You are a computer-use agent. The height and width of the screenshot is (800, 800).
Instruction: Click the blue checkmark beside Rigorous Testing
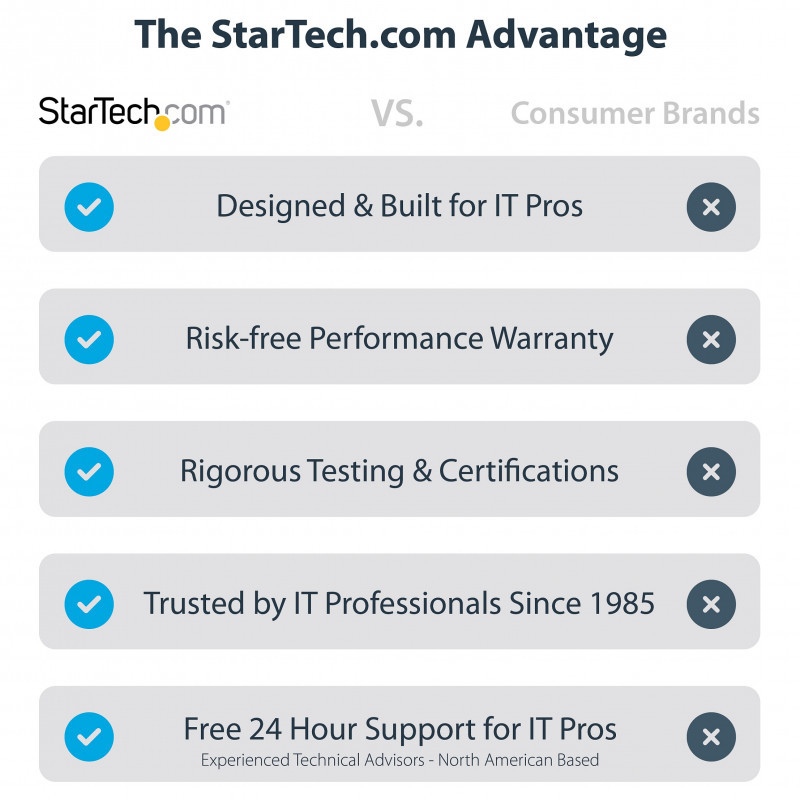(x=89, y=472)
